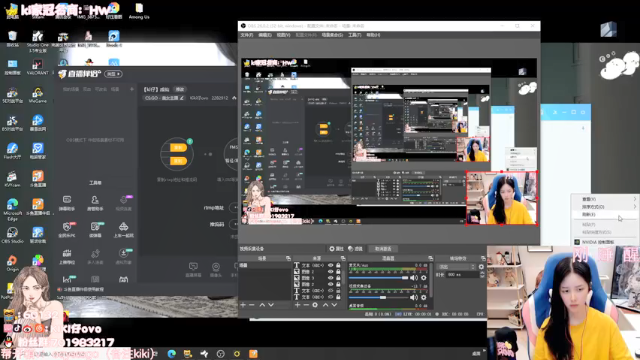The image size is (640, 360).
Task: Move source up in the sources list
Action: tap(325, 305)
